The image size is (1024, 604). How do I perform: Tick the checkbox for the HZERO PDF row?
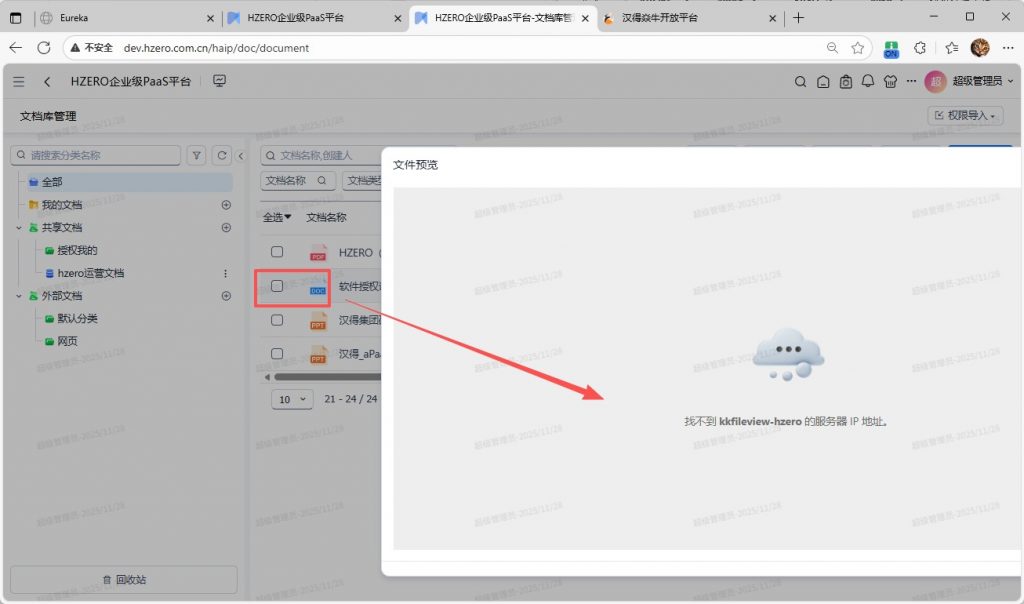(278, 252)
